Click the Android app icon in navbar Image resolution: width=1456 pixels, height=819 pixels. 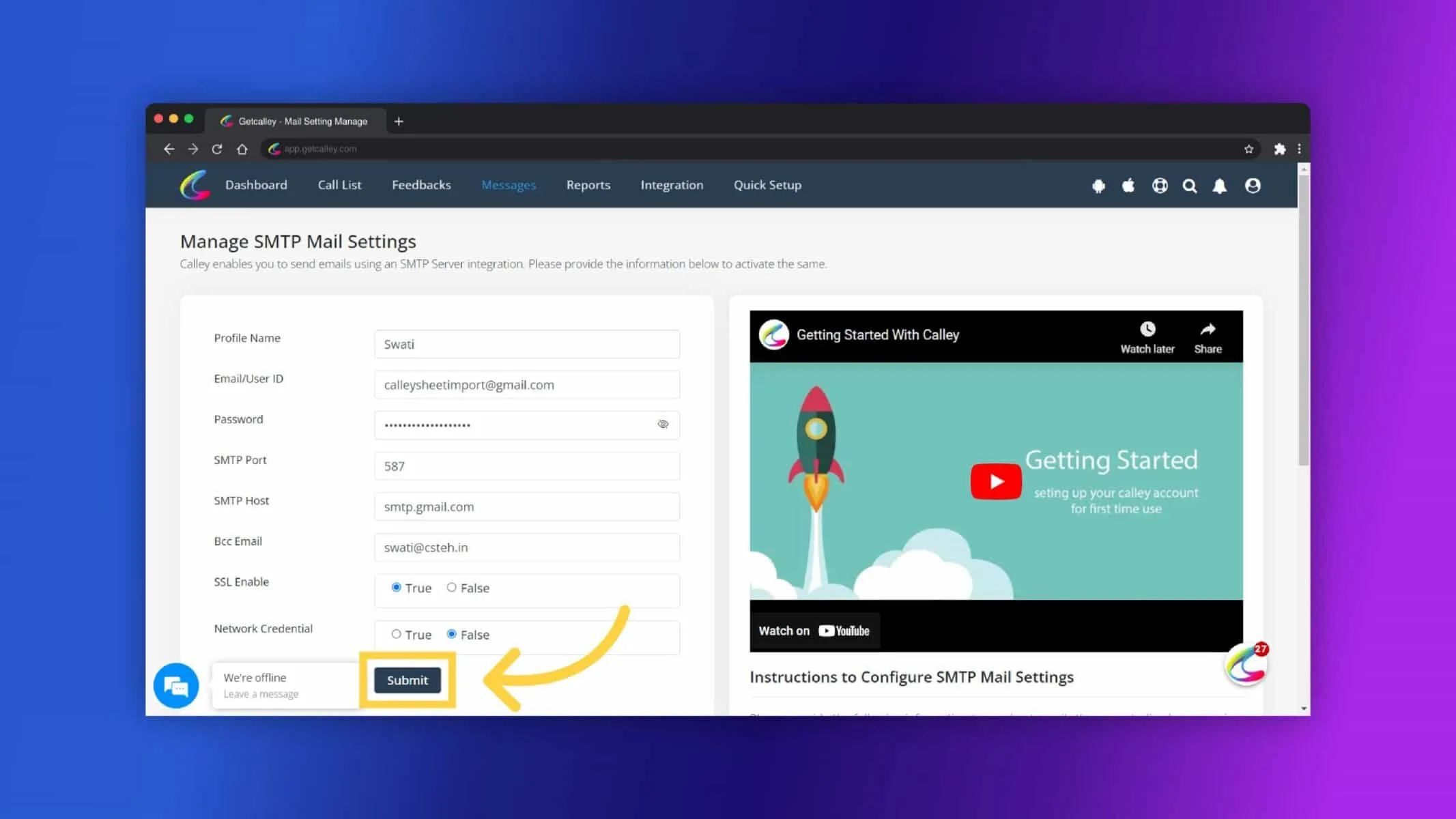pos(1098,186)
